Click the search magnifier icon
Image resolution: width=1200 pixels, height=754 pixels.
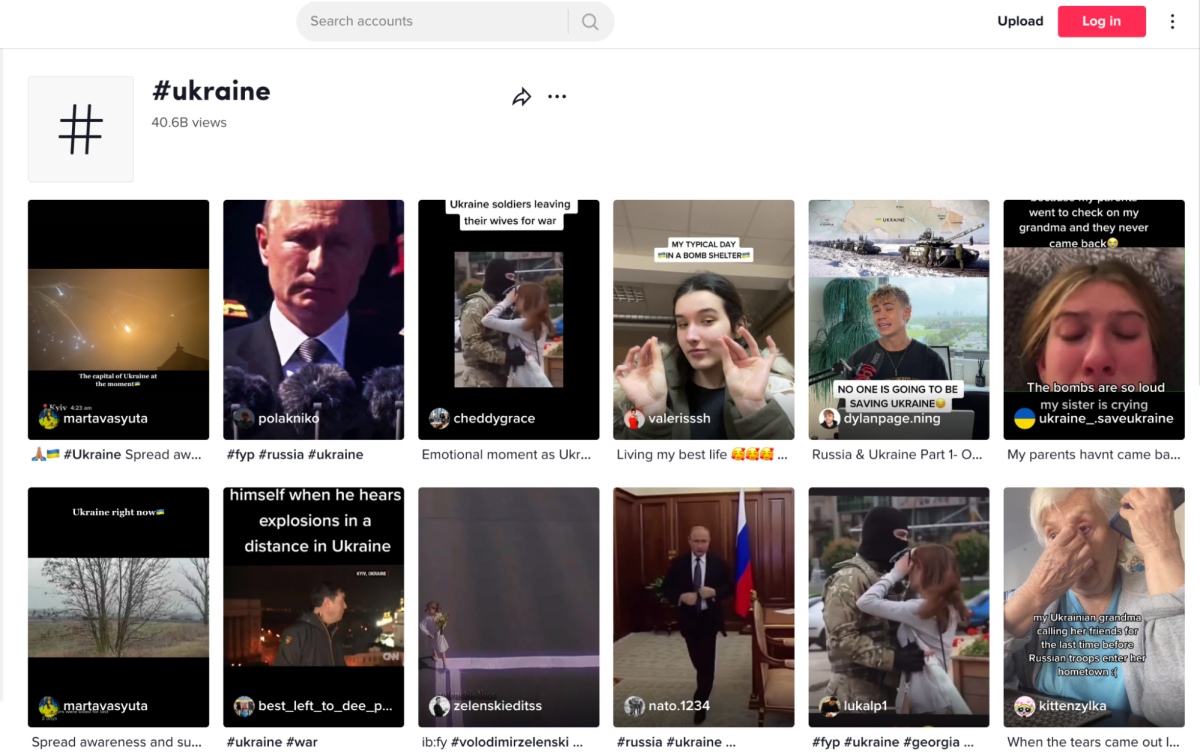tap(590, 21)
